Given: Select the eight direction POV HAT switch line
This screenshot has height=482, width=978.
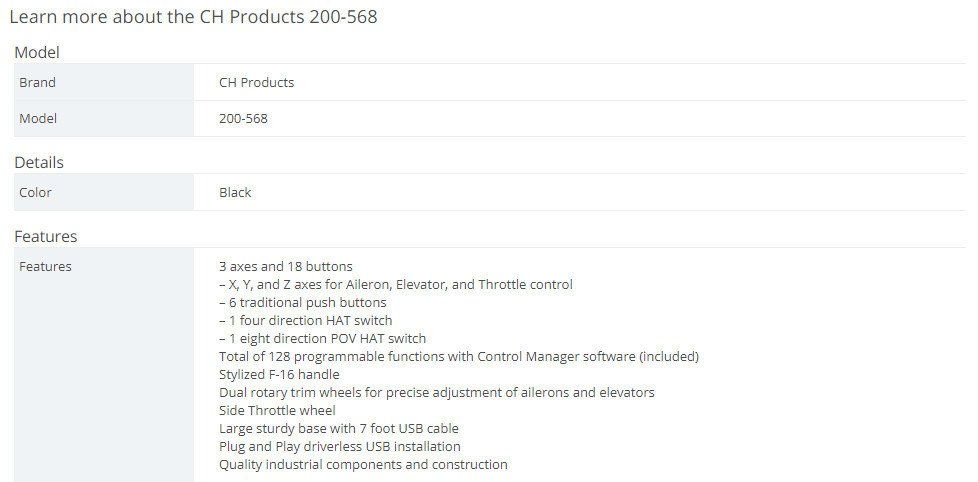Looking at the screenshot, I should 322,339.
